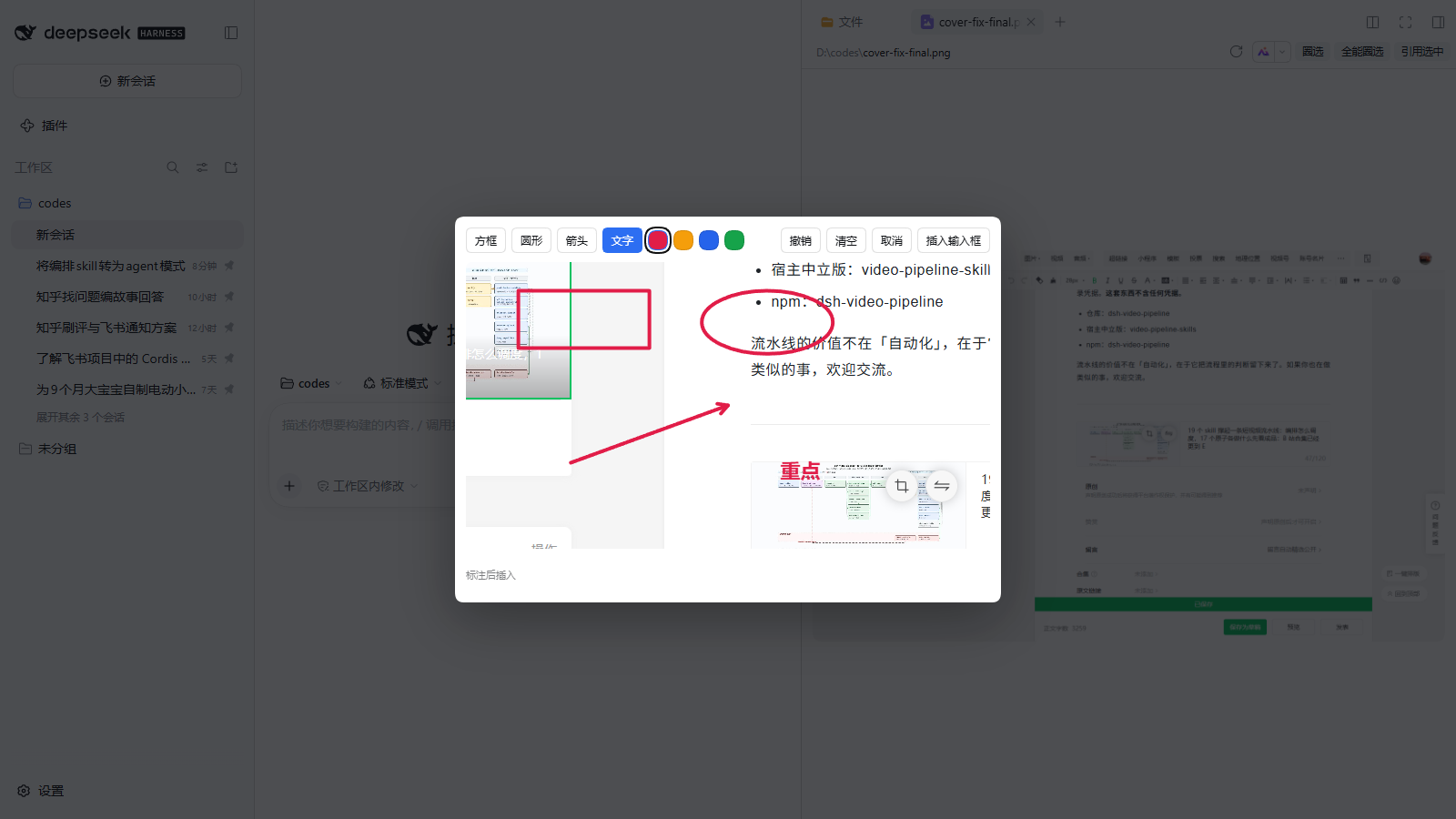
Task: Click 清空 clear button in annotation dialog
Action: pyautogui.click(x=846, y=240)
